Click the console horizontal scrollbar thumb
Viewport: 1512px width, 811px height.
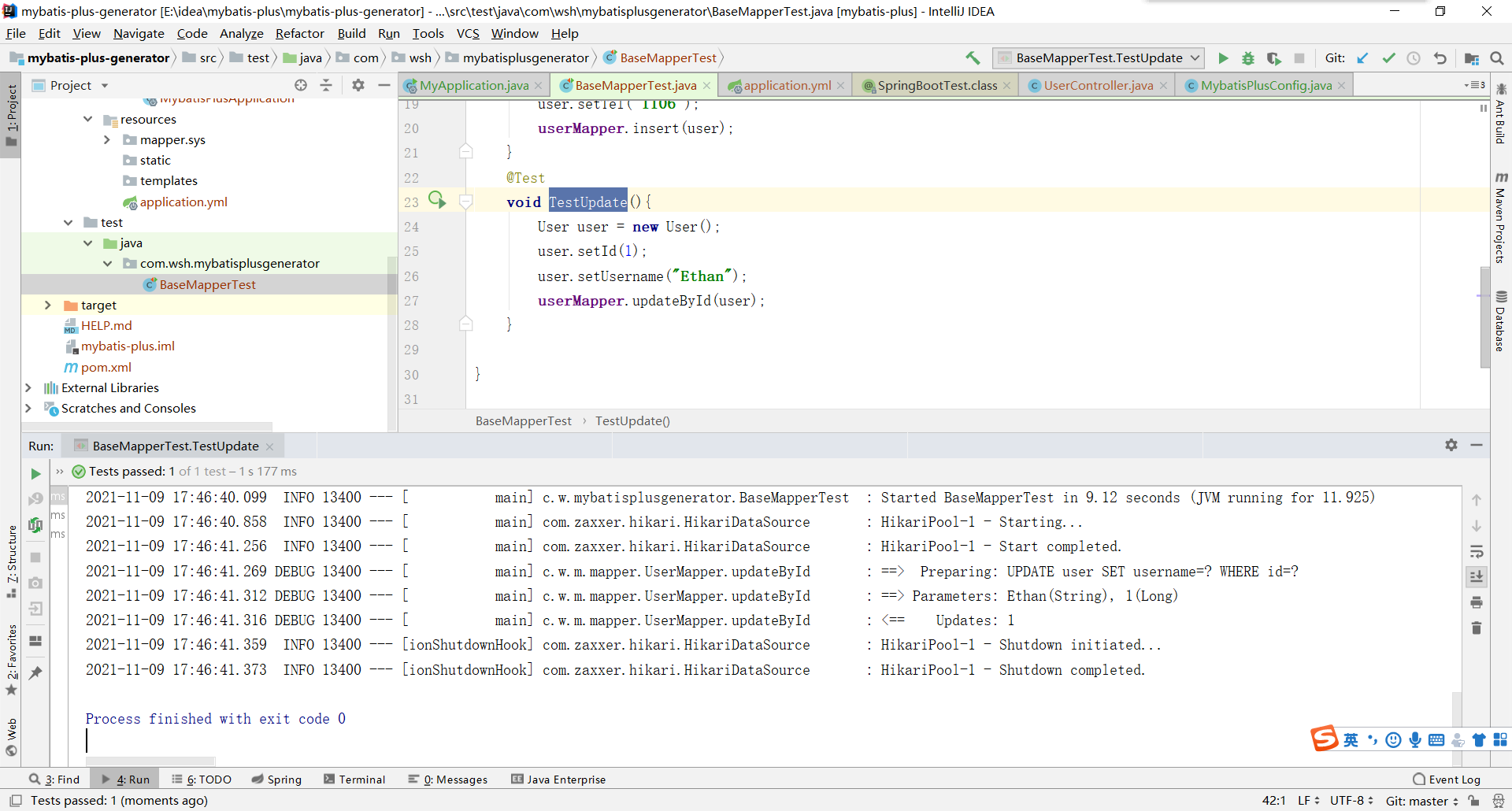point(150,761)
